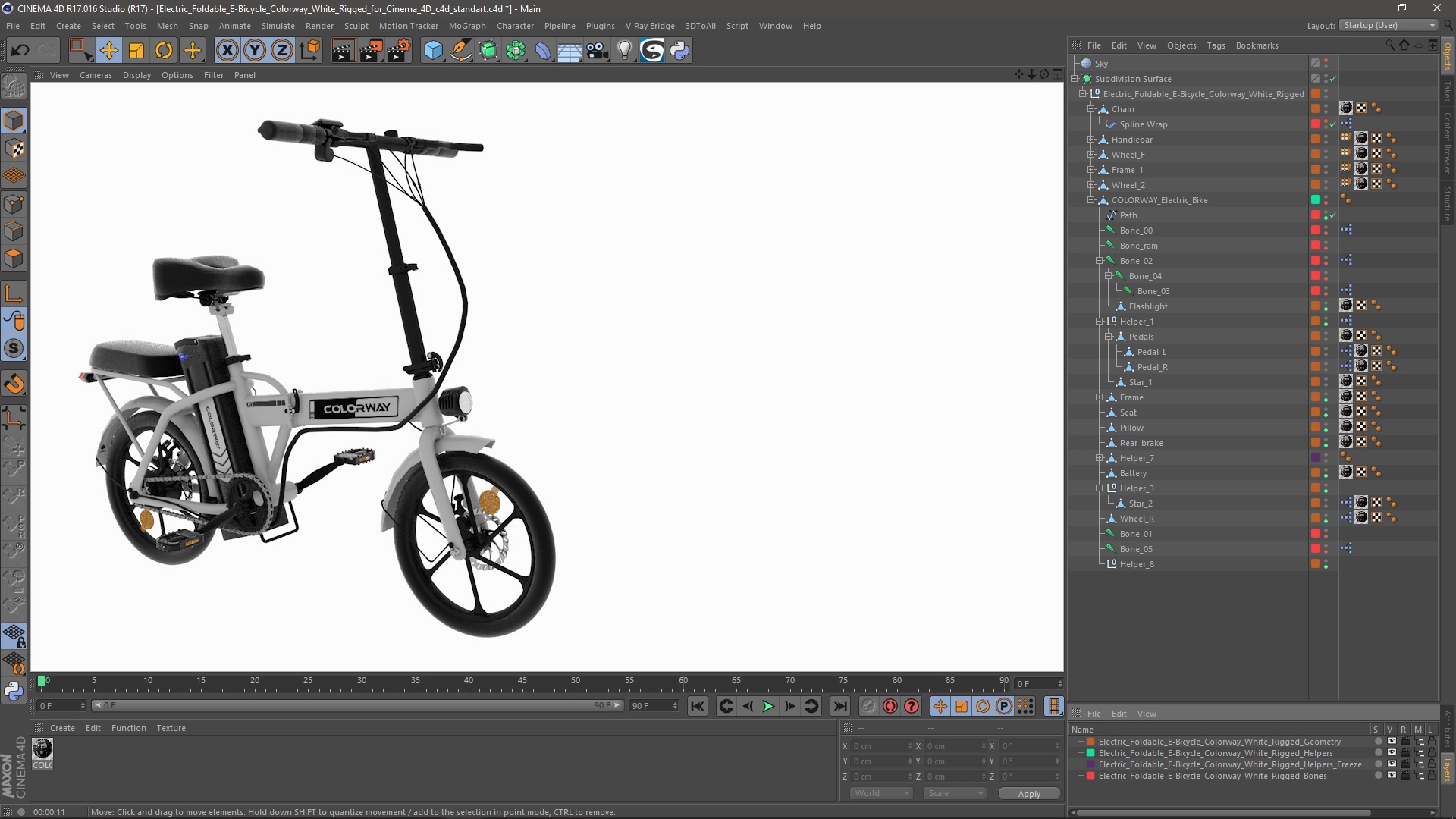Open the MoGraph array icon
1456x819 pixels.
pos(516,50)
